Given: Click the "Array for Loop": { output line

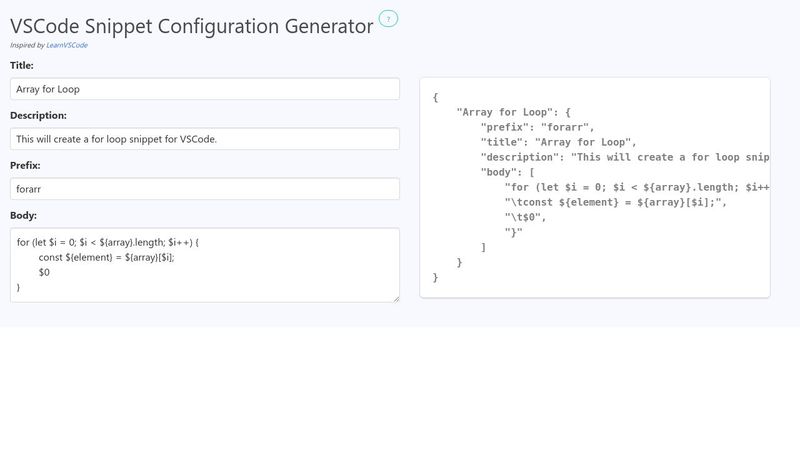Looking at the screenshot, I should pyautogui.click(x=513, y=112).
